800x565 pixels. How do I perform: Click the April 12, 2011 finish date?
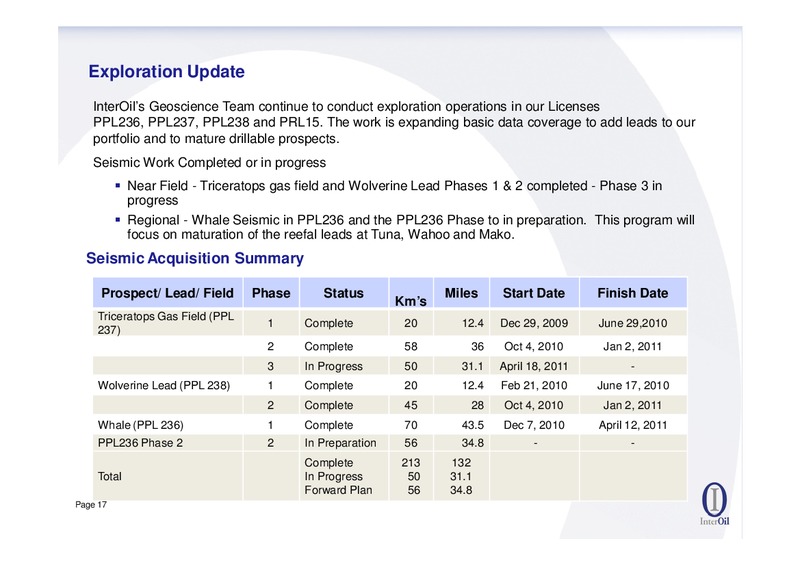(633, 425)
